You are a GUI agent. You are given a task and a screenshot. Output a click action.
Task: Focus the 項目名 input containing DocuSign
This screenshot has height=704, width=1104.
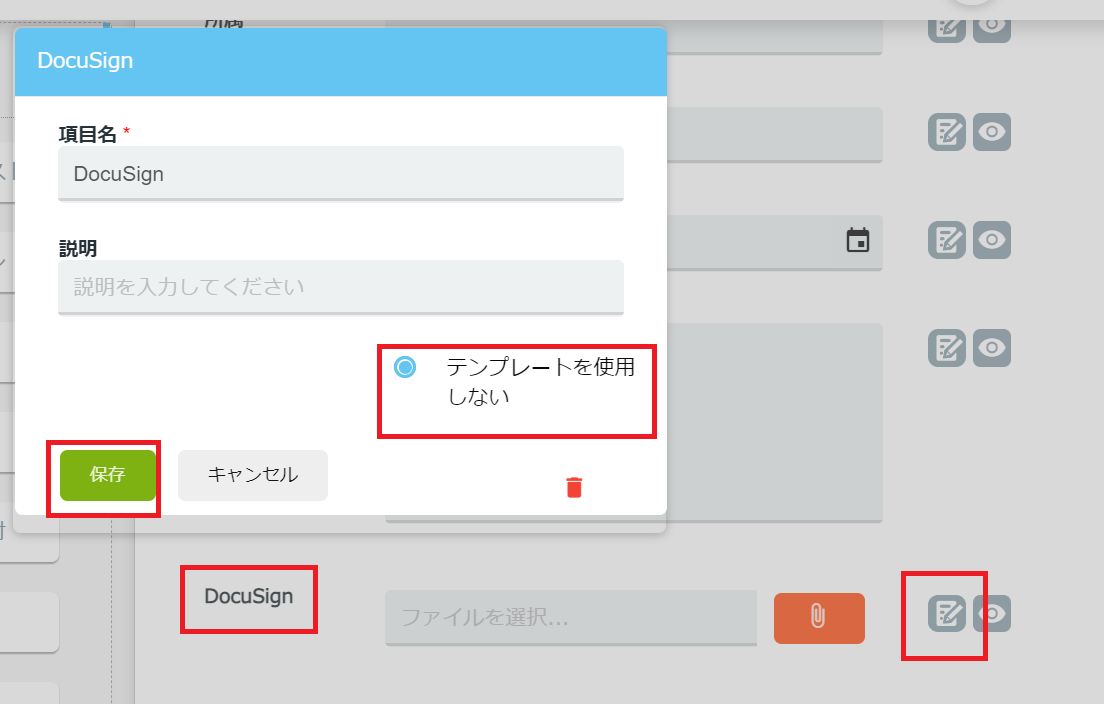(x=341, y=174)
